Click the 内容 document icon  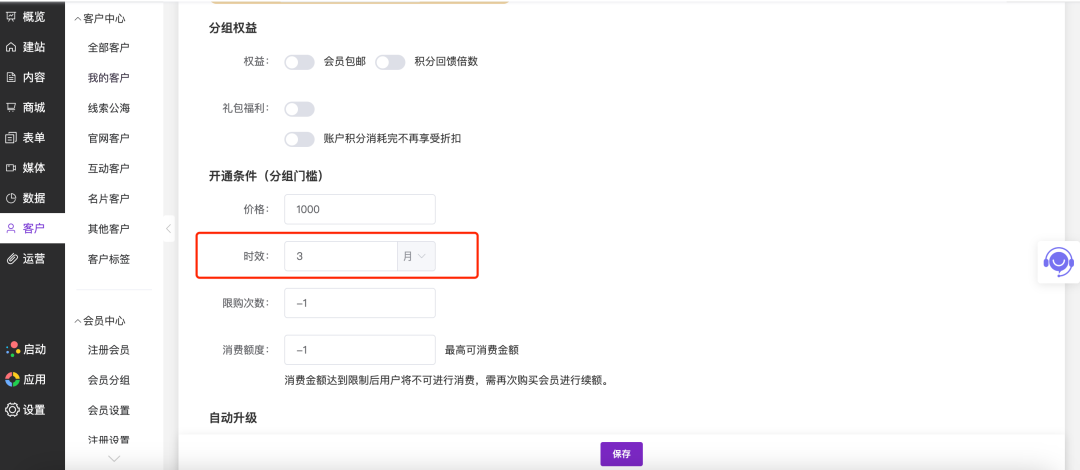(x=11, y=77)
